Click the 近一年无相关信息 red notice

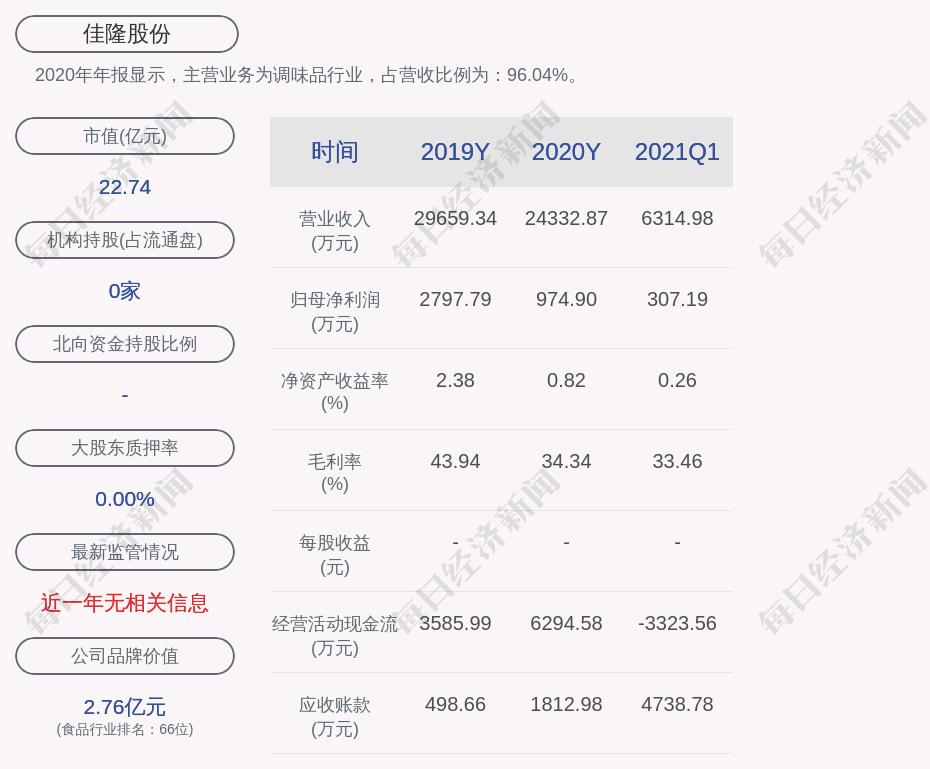[124, 604]
